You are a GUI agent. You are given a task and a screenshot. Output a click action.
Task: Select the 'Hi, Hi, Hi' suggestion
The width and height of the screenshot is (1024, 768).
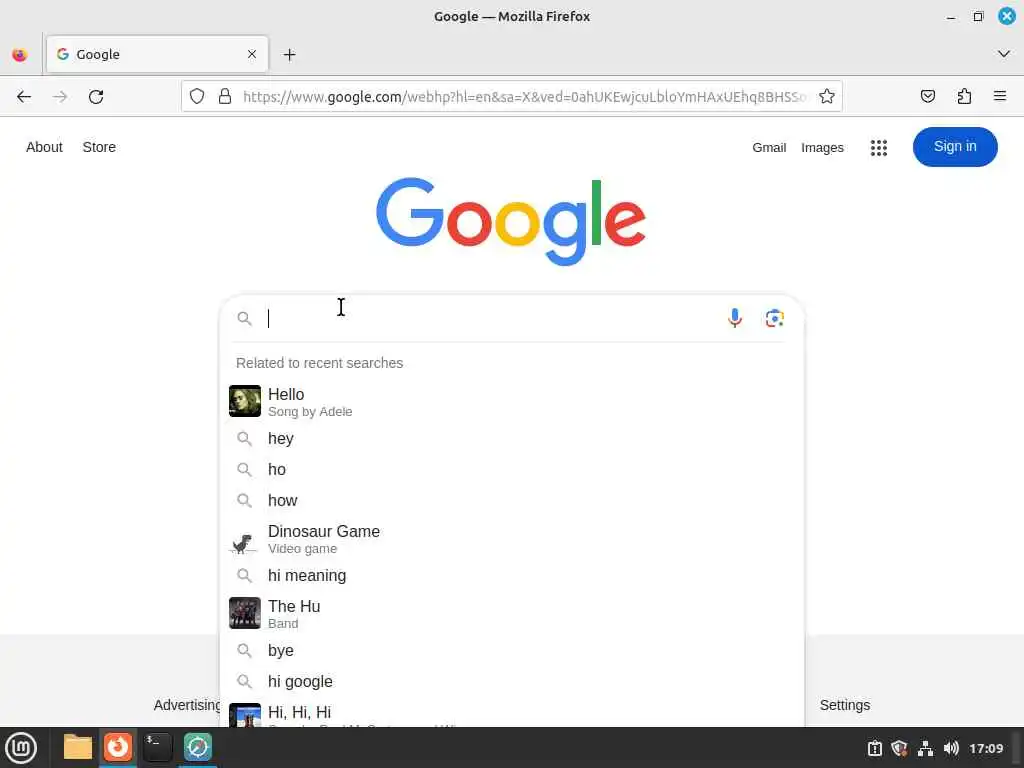pyautogui.click(x=512, y=714)
